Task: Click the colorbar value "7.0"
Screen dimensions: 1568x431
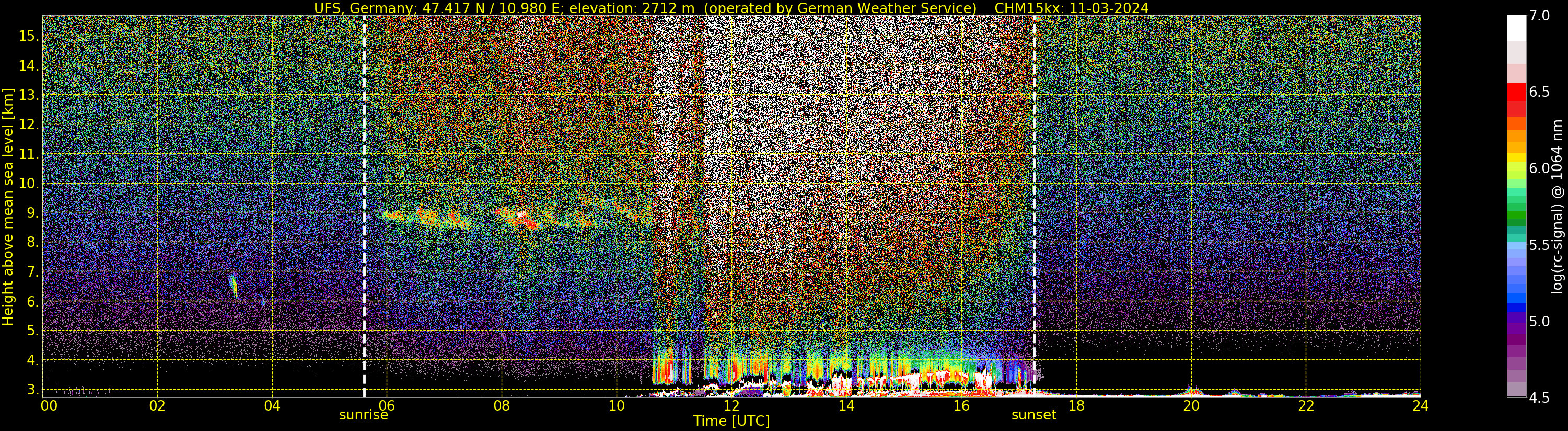Action: (x=1539, y=16)
